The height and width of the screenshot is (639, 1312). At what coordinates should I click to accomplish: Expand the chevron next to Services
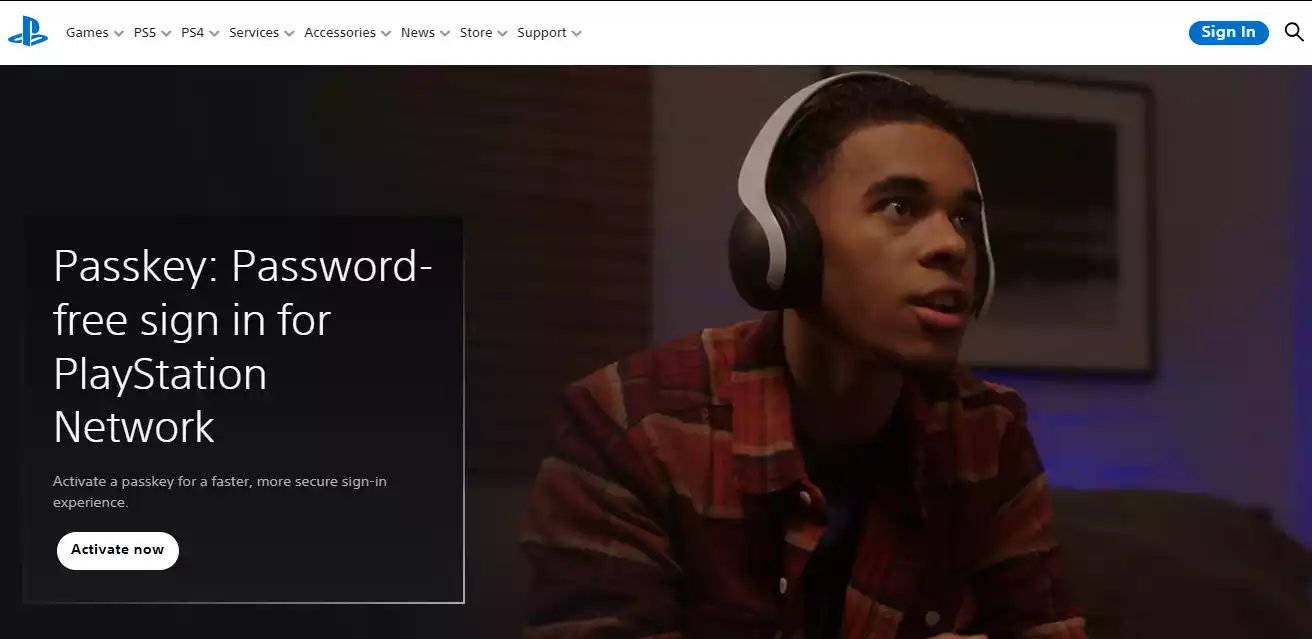pos(289,34)
